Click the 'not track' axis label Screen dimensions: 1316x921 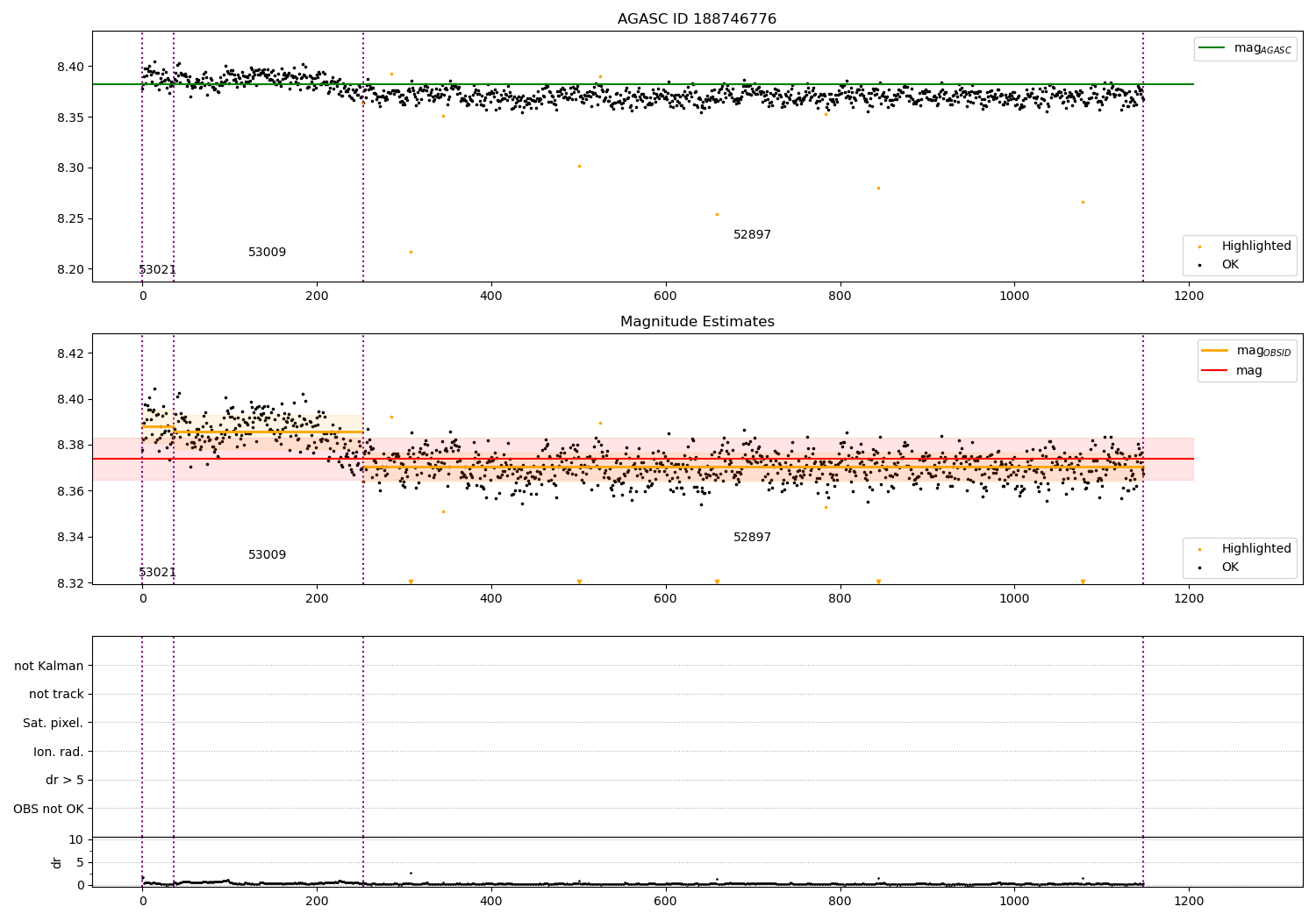[56, 695]
